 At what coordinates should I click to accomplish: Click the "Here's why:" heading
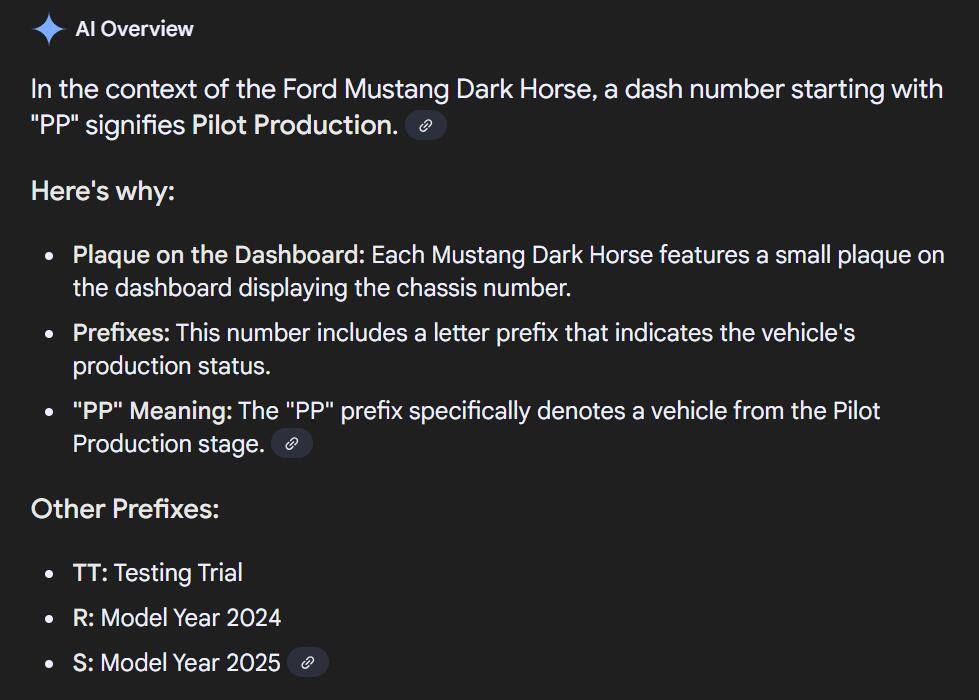pyautogui.click(x=103, y=190)
